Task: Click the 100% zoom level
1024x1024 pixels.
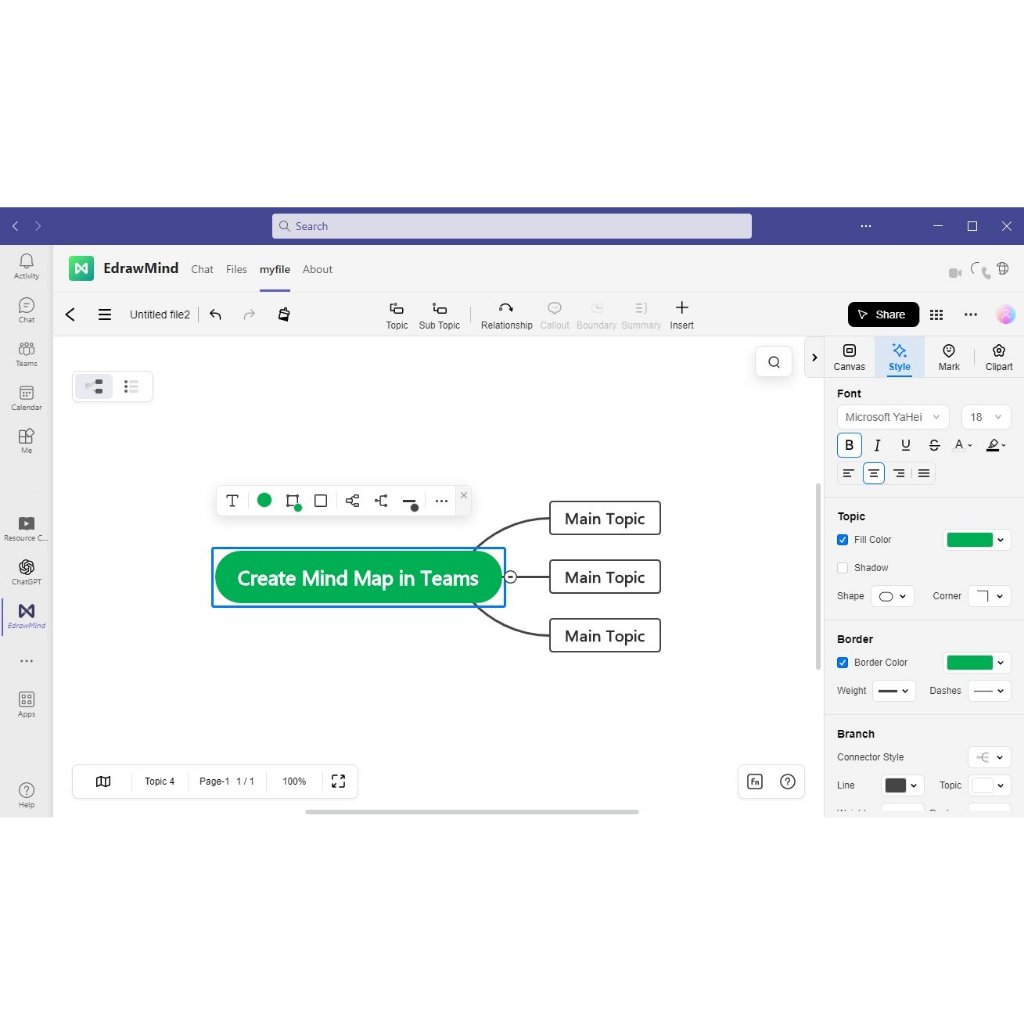Action: click(x=294, y=781)
